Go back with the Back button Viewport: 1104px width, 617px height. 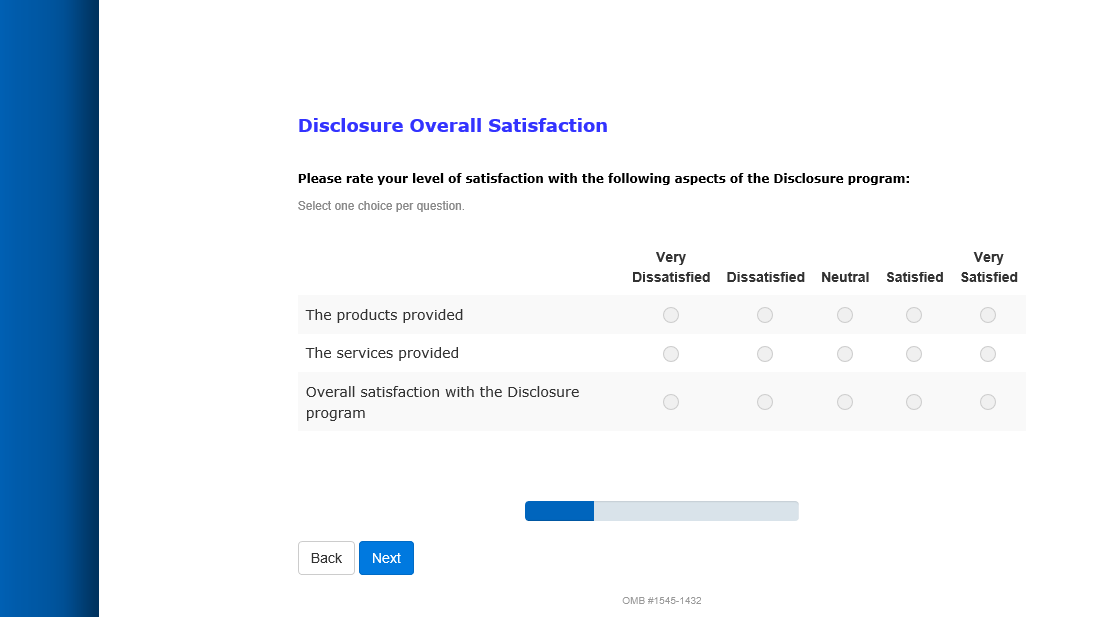(x=326, y=558)
